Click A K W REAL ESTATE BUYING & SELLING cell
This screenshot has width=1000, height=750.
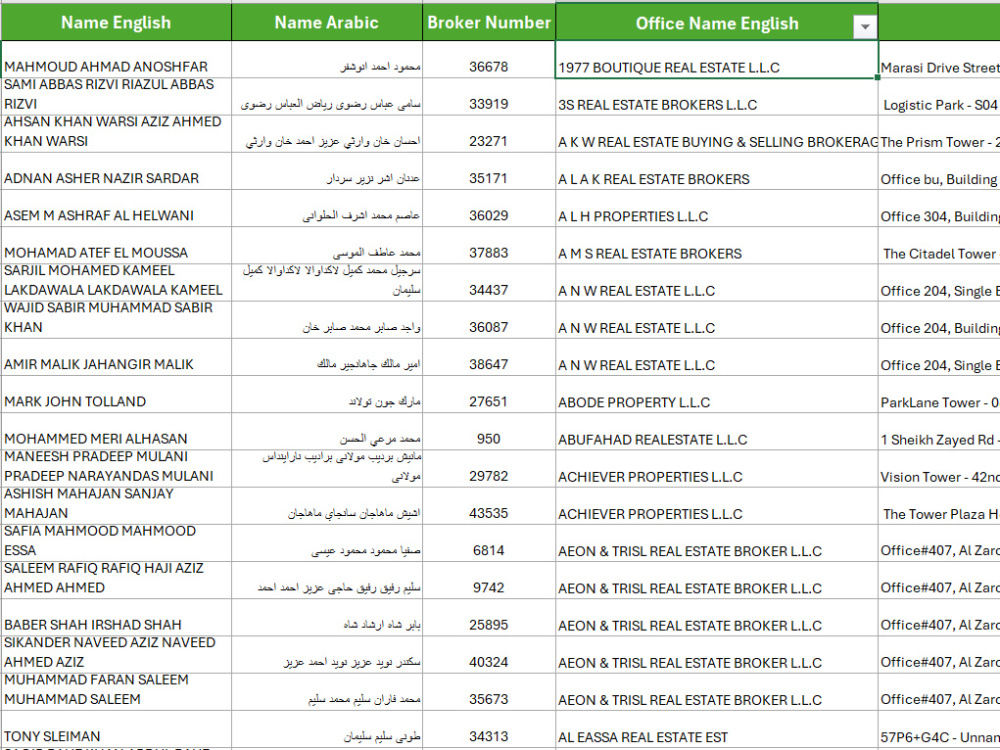717,134
